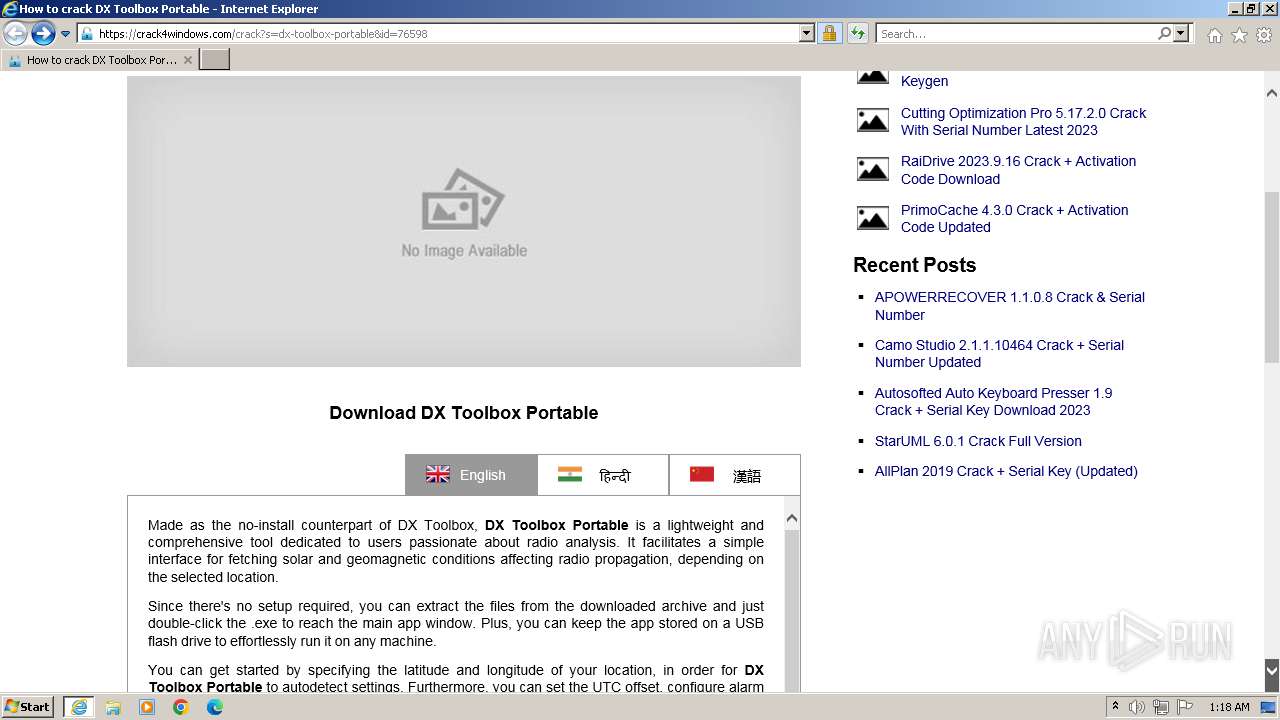
Task: Expand the address bar autocomplete dropdown
Action: click(807, 34)
